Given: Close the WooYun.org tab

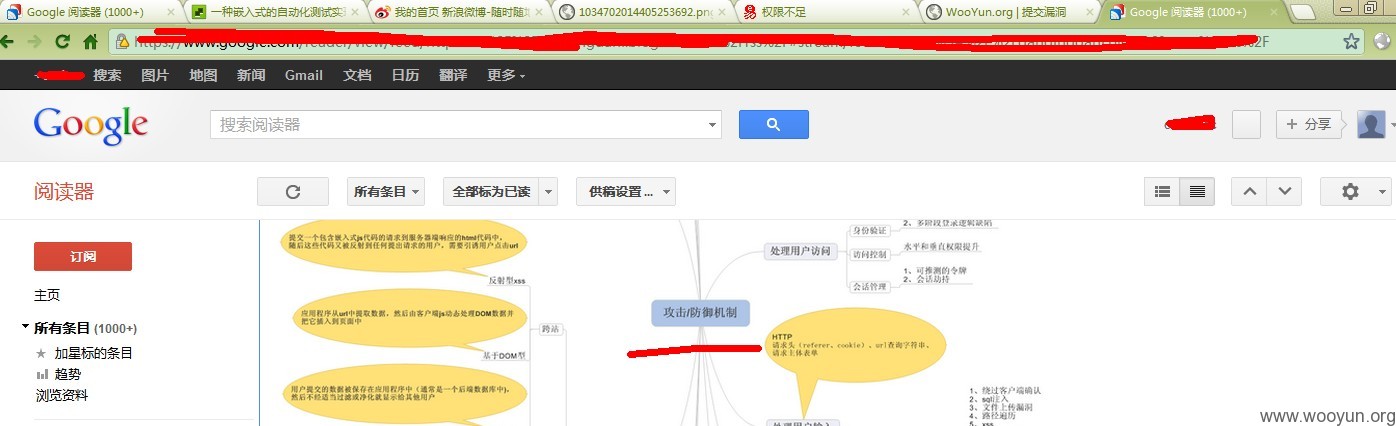Looking at the screenshot, I should 1089,12.
